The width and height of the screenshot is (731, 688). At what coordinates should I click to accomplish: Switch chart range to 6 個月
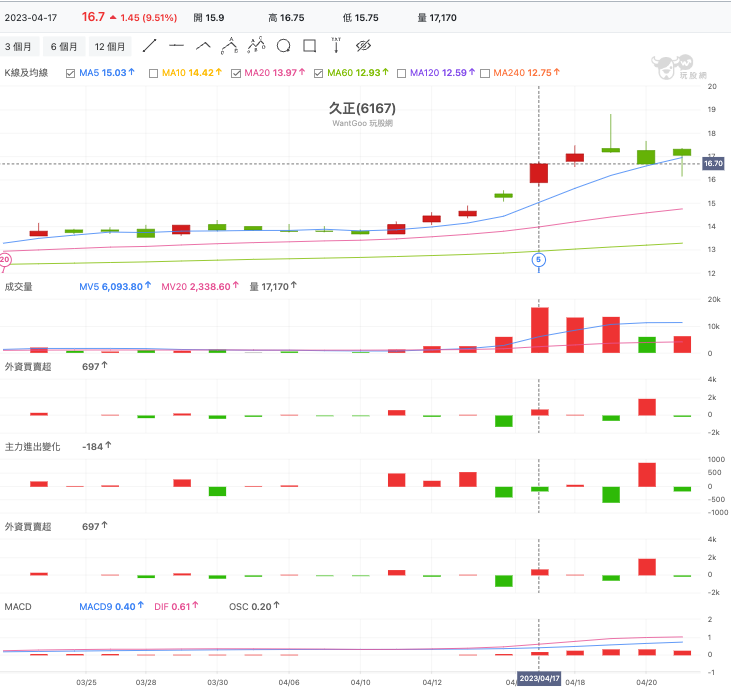tap(64, 47)
